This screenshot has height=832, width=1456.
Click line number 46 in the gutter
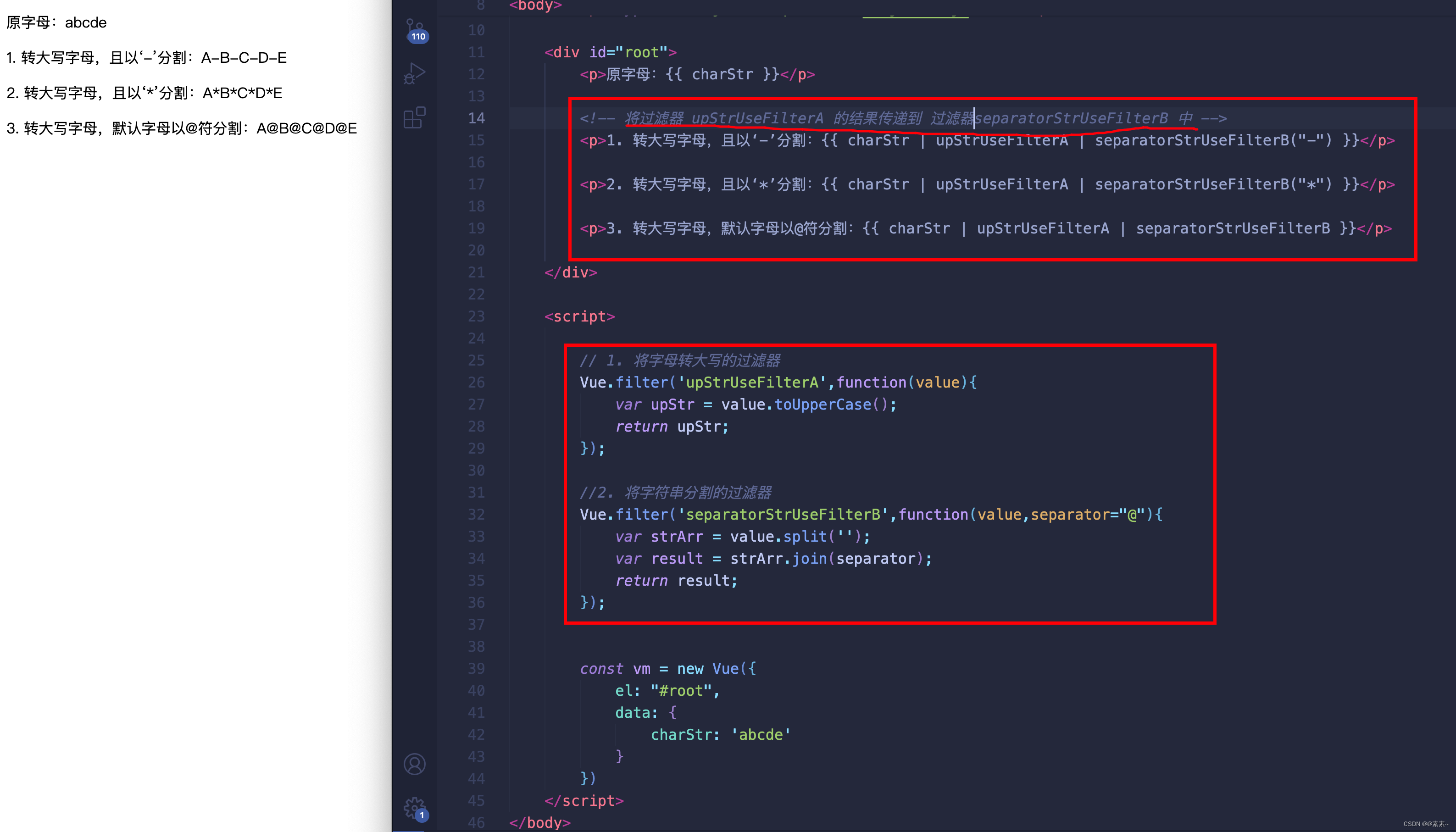click(476, 823)
